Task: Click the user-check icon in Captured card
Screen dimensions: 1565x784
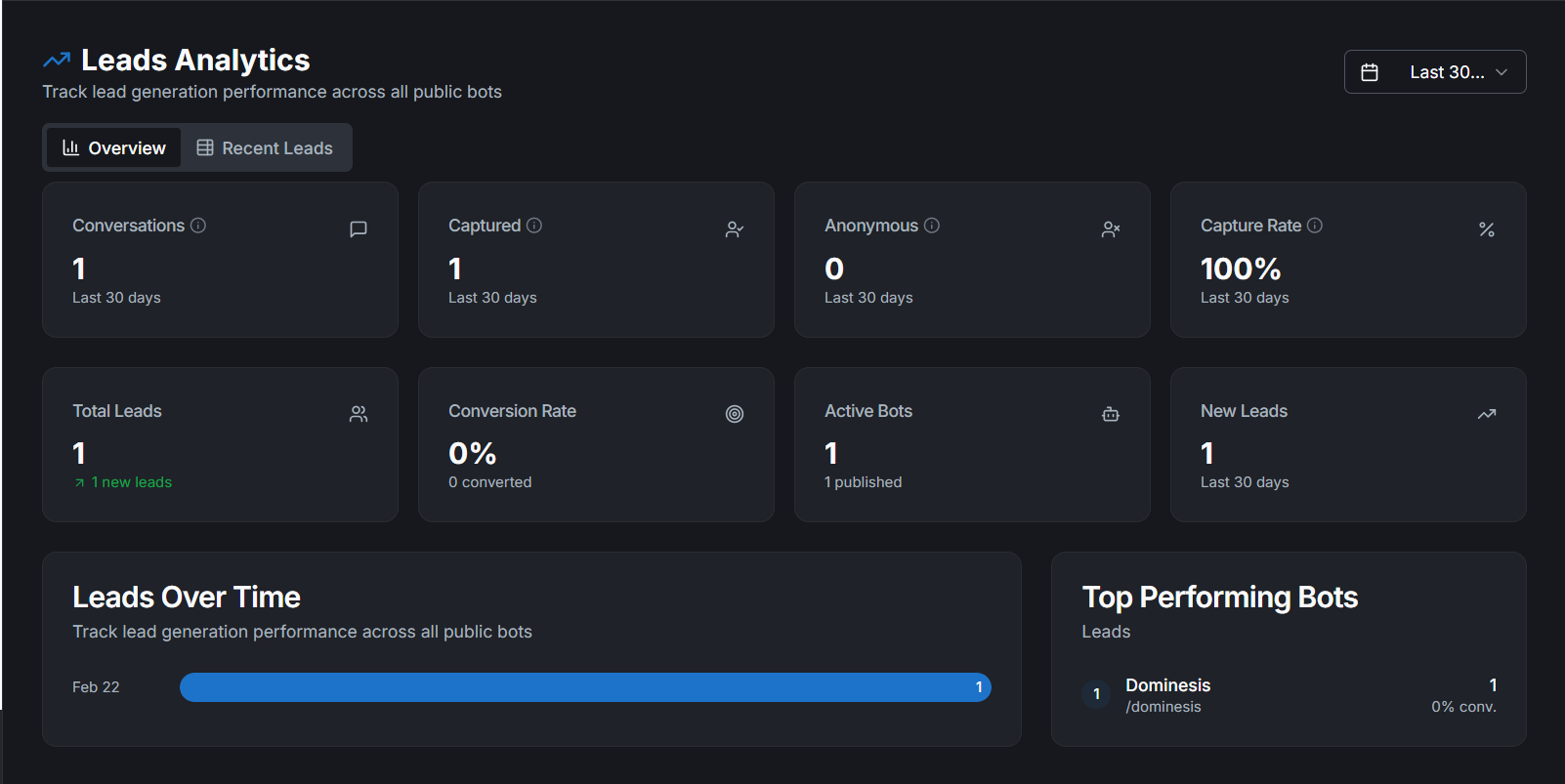Action: point(735,229)
